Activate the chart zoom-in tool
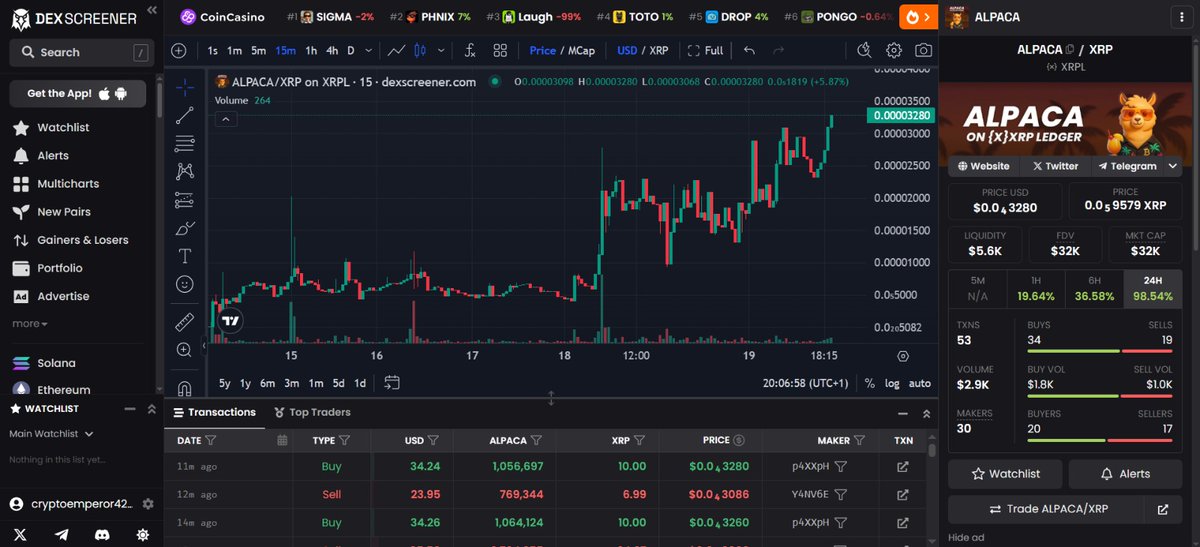This screenshot has height=547, width=1200. (x=184, y=350)
